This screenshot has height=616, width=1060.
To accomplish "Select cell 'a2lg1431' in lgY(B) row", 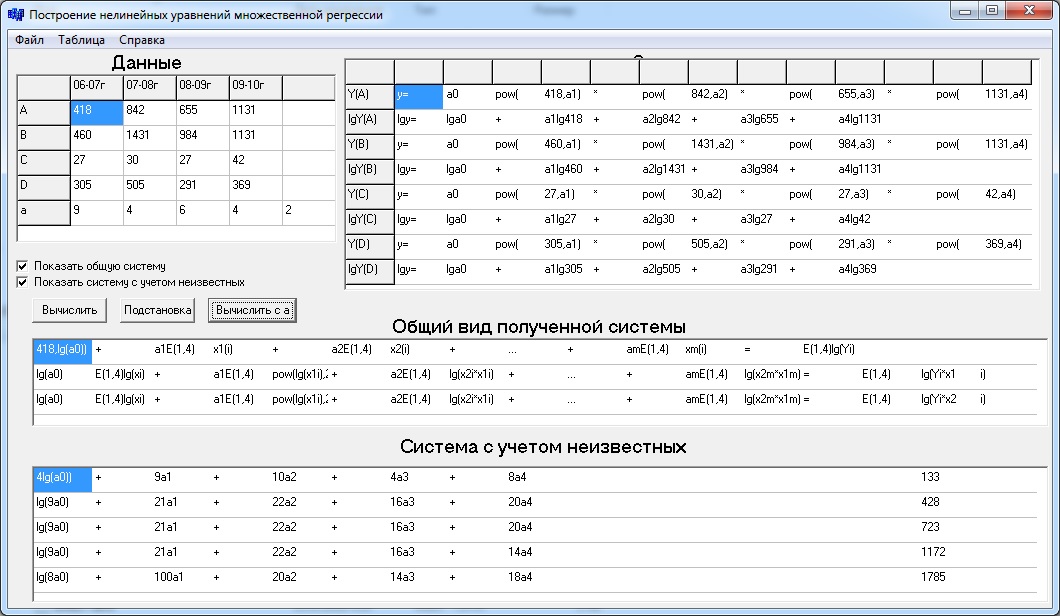I will click(x=664, y=172).
